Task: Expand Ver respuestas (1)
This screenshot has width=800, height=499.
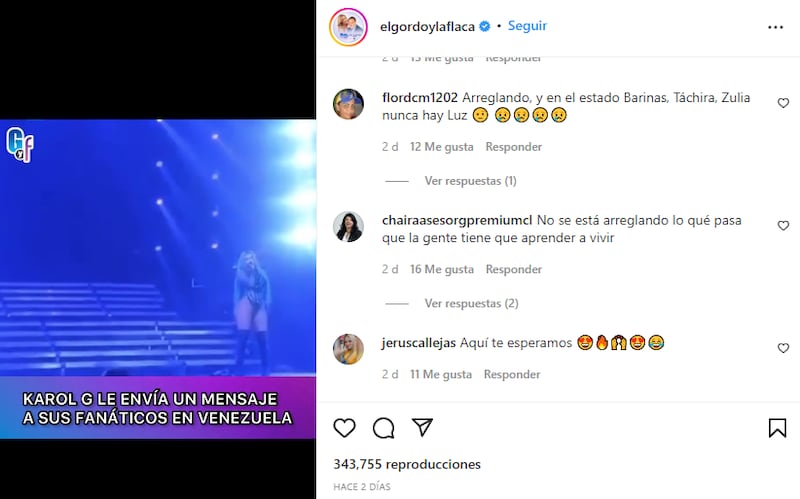Action: pyautogui.click(x=470, y=181)
